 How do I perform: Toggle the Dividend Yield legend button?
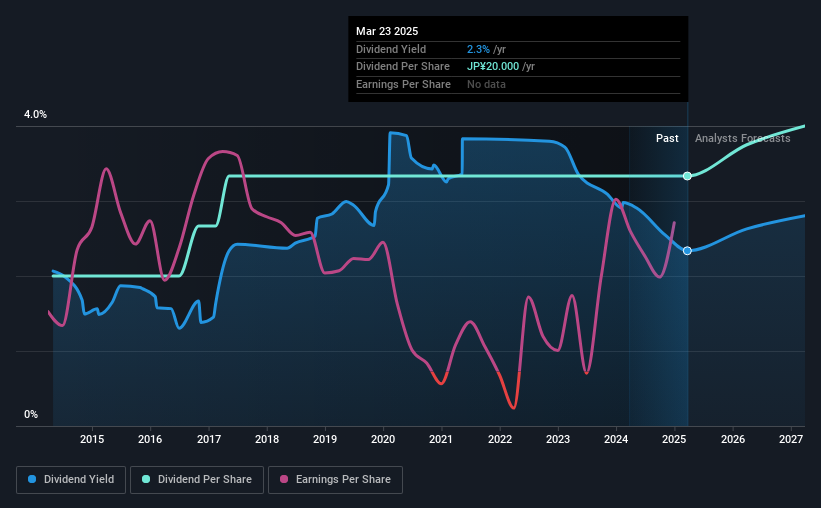tap(71, 480)
